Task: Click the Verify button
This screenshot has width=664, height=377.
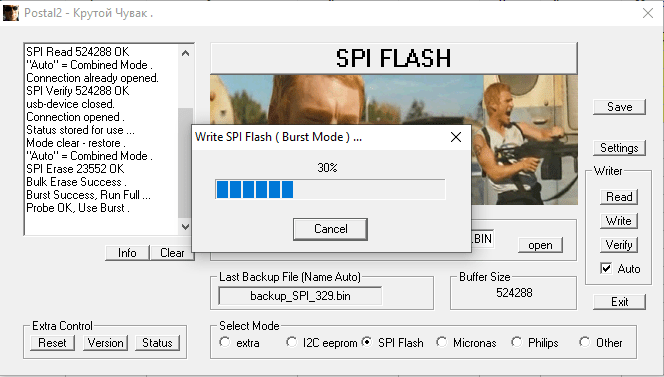Action: pos(619,245)
